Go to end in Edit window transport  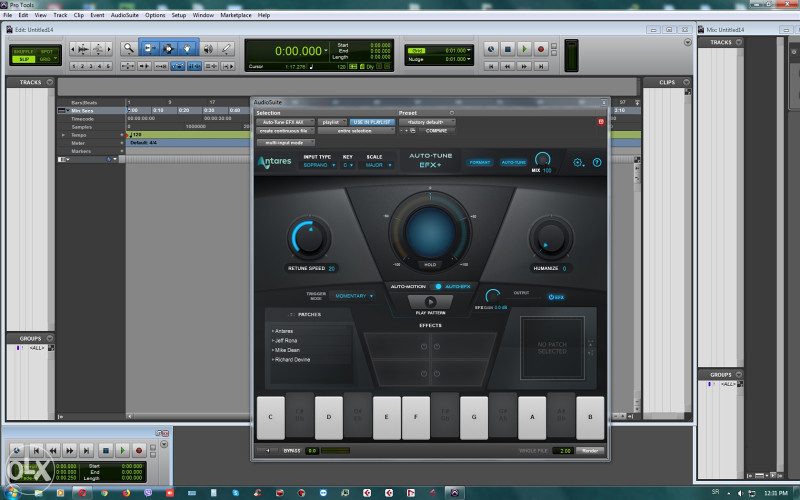tap(541, 66)
